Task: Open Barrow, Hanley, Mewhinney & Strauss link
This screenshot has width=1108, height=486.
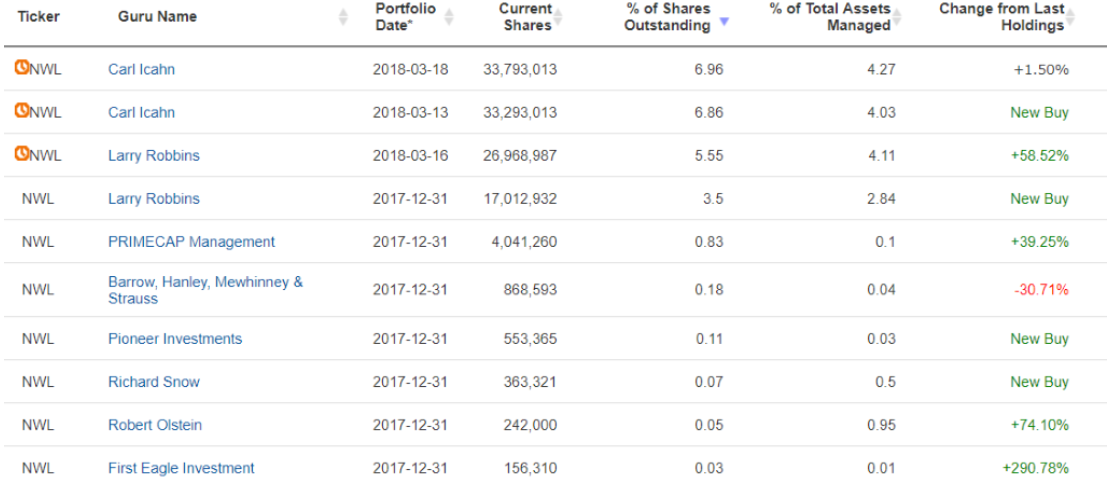Action: [x=206, y=290]
